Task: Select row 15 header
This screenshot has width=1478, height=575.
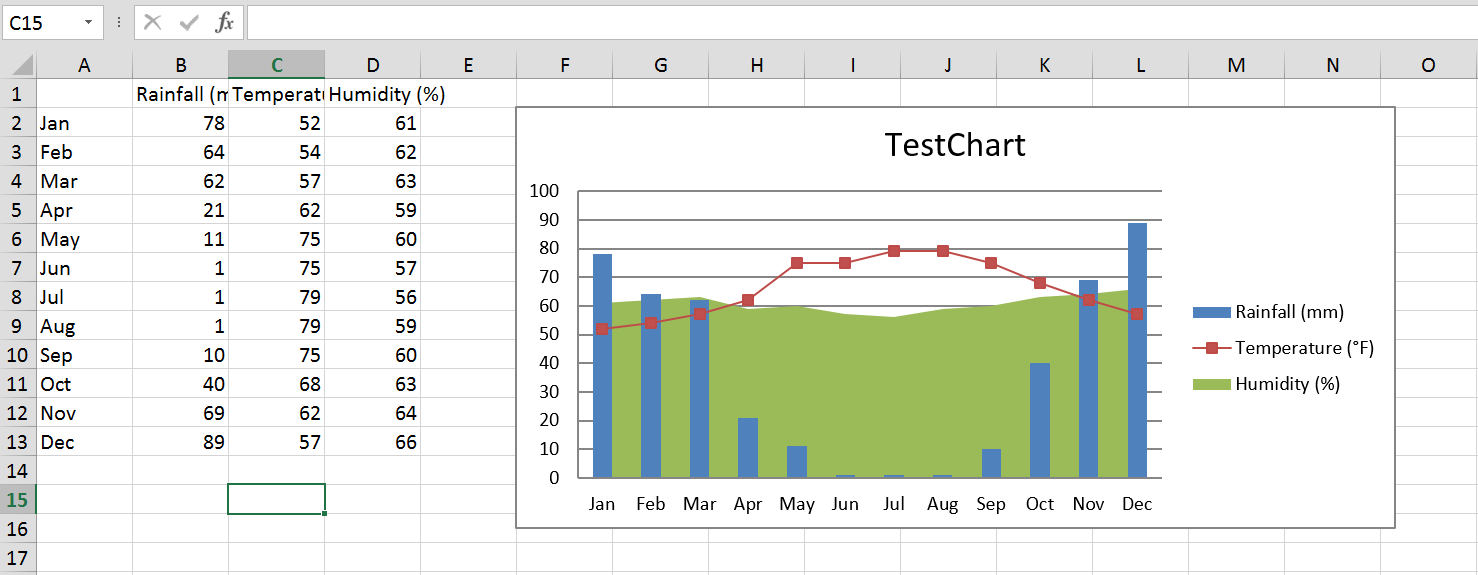Action: [x=18, y=499]
